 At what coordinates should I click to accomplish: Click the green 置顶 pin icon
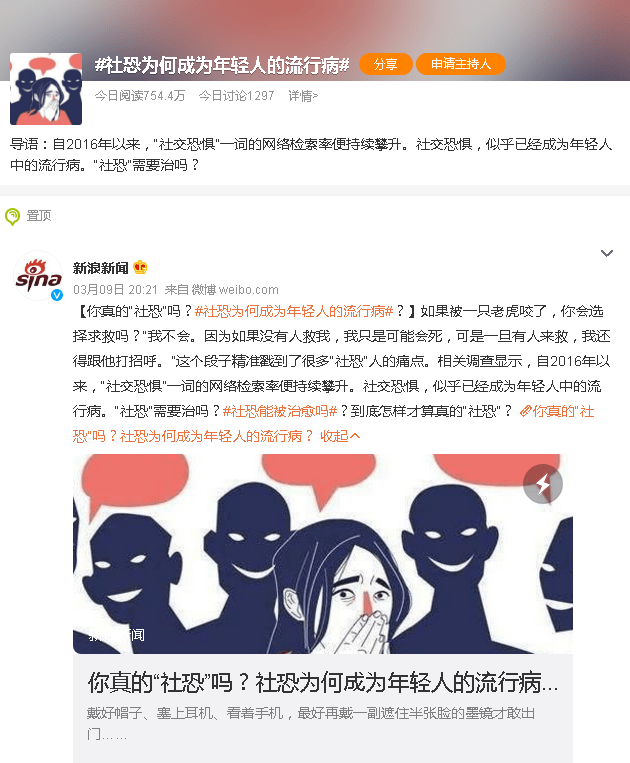pos(12,216)
